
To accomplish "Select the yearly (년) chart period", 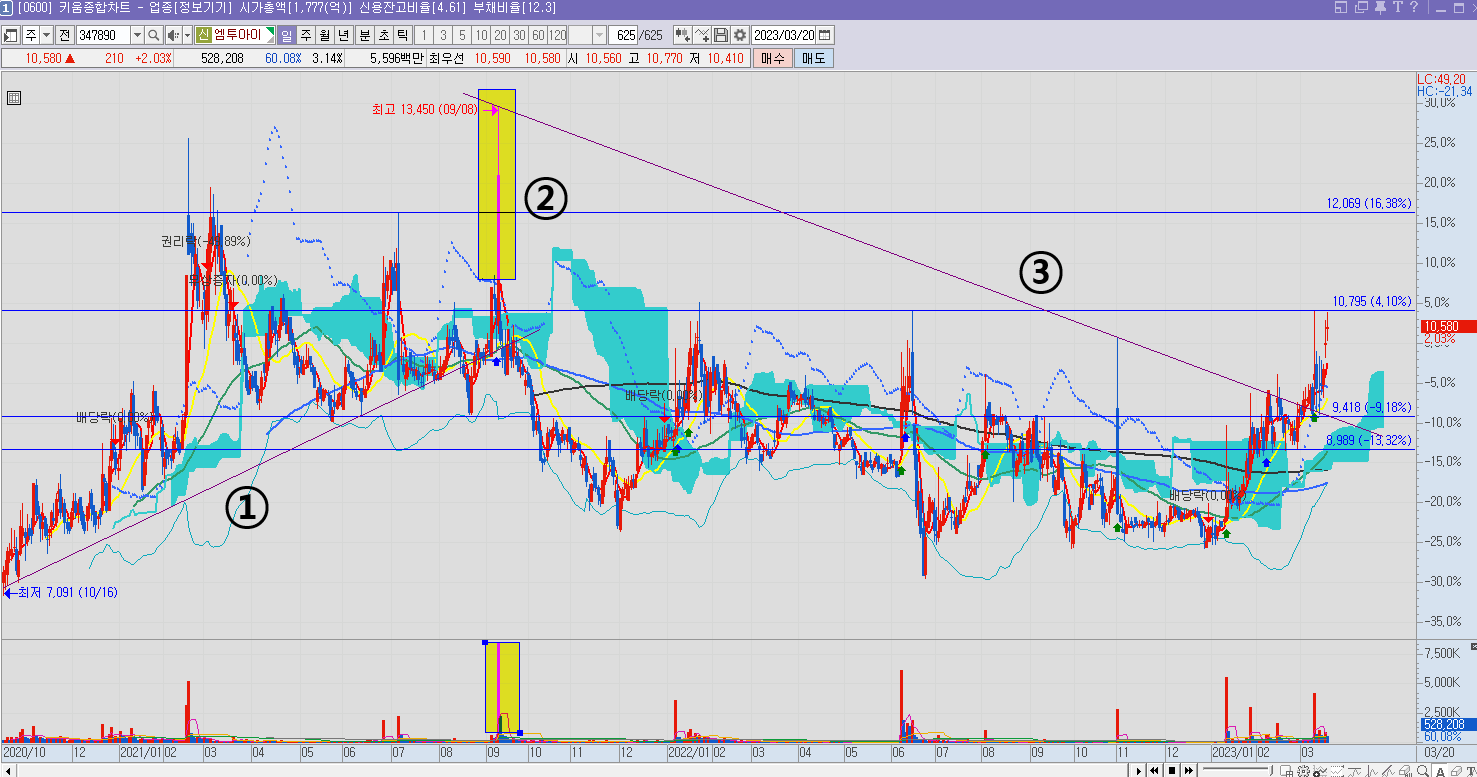I will click(x=343, y=35).
